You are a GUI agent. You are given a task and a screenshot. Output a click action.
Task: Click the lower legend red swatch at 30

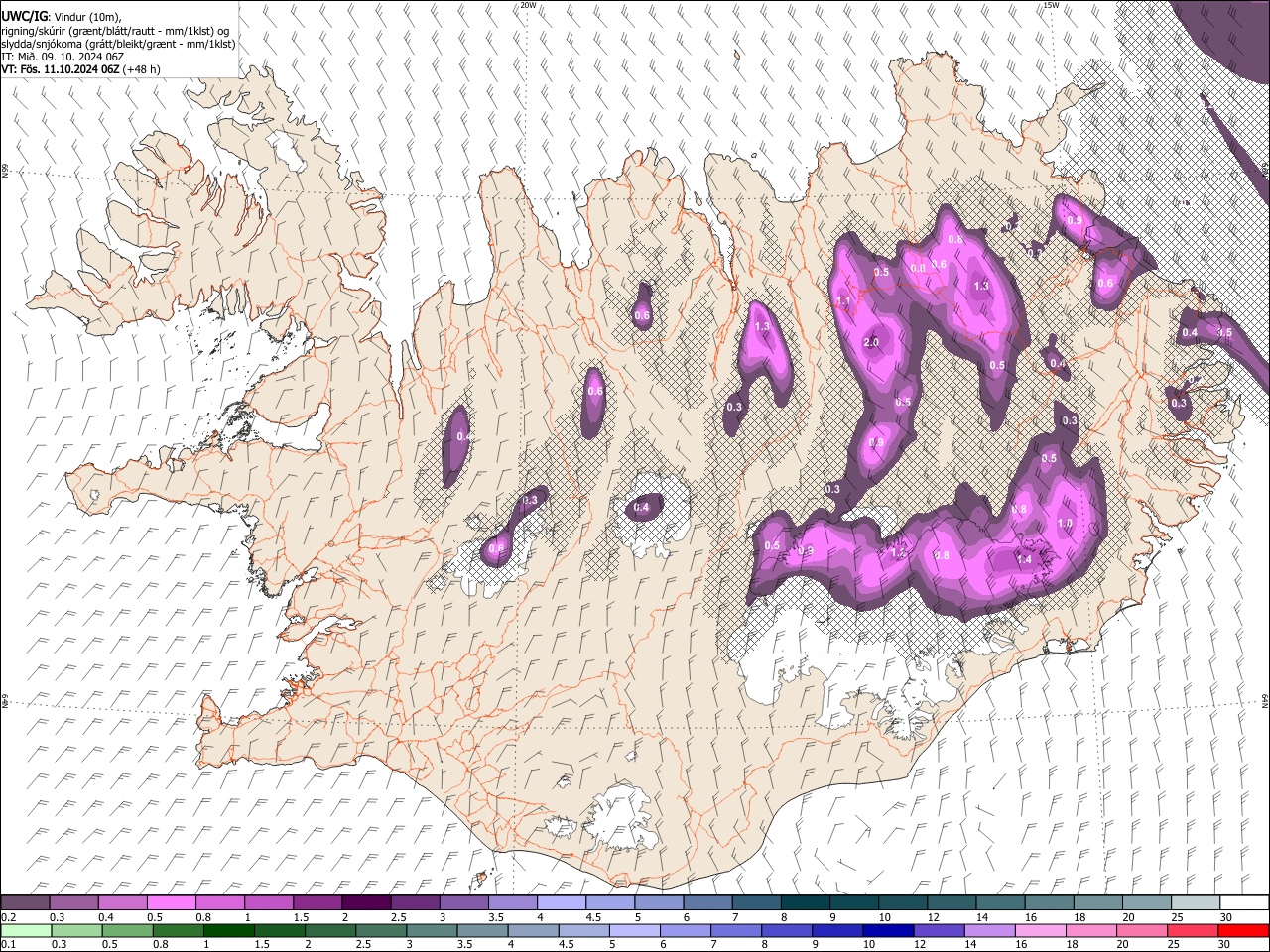point(1243,930)
